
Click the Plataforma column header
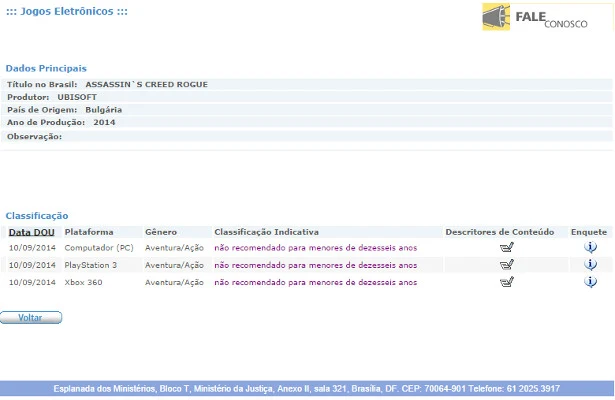tap(89, 232)
